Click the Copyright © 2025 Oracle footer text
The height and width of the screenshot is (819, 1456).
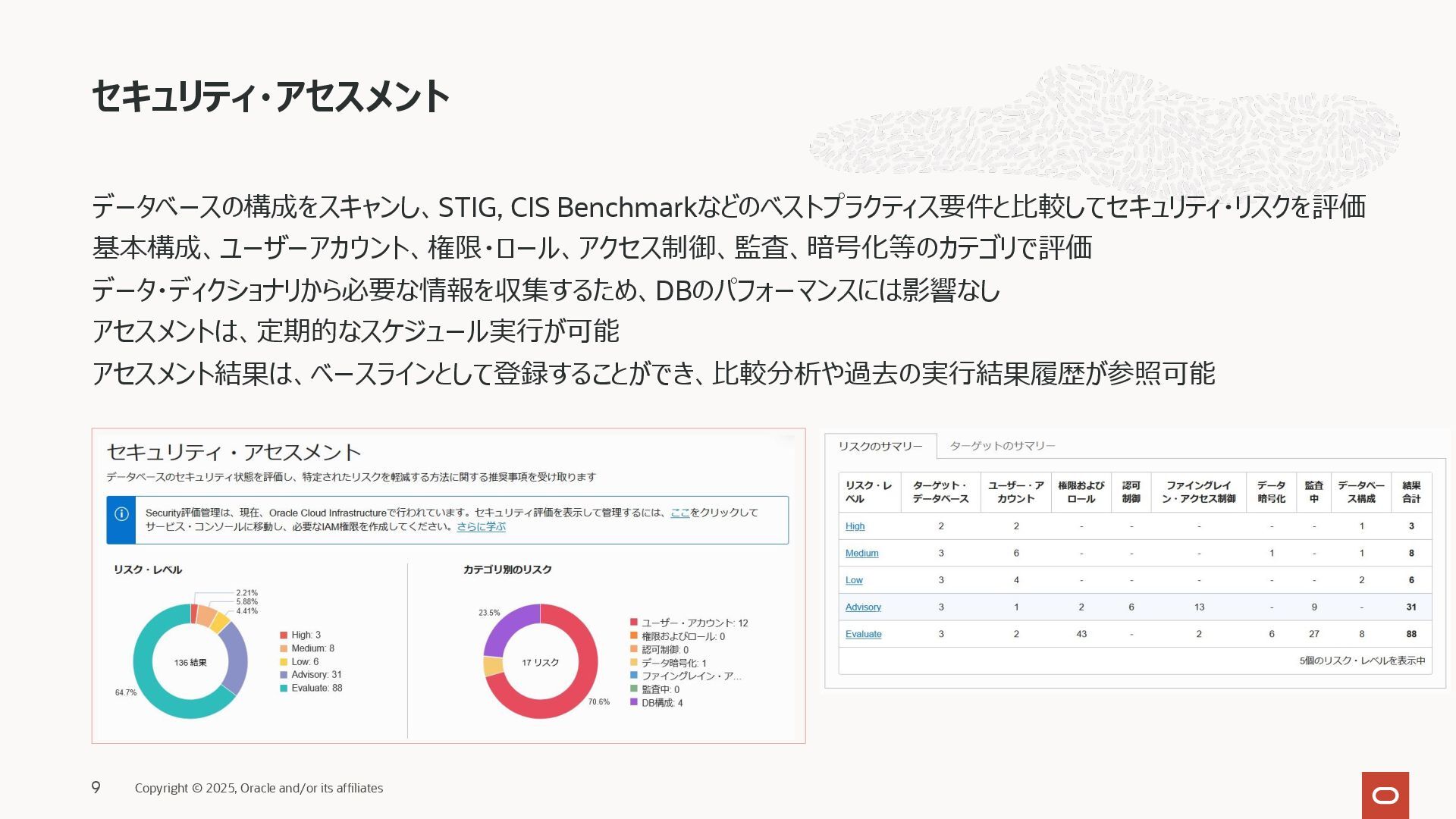point(259,788)
